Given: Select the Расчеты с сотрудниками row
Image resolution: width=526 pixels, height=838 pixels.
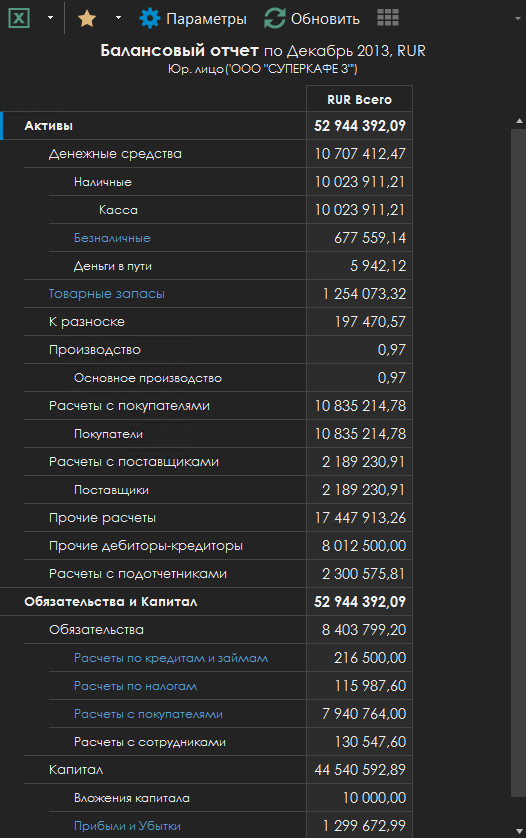Looking at the screenshot, I should (x=230, y=742).
